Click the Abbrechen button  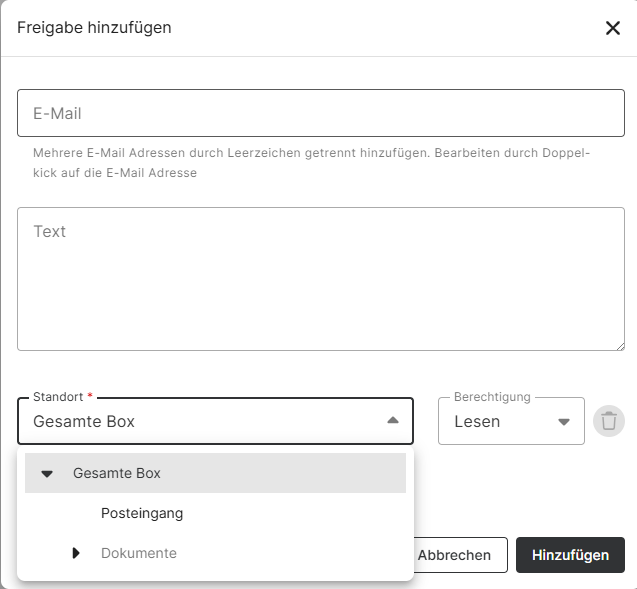(x=454, y=555)
